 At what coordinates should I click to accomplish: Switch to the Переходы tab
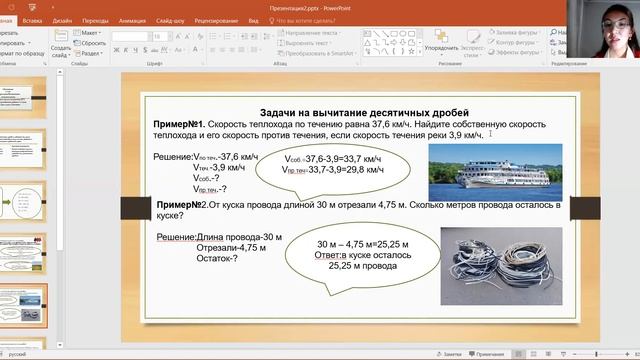95,20
